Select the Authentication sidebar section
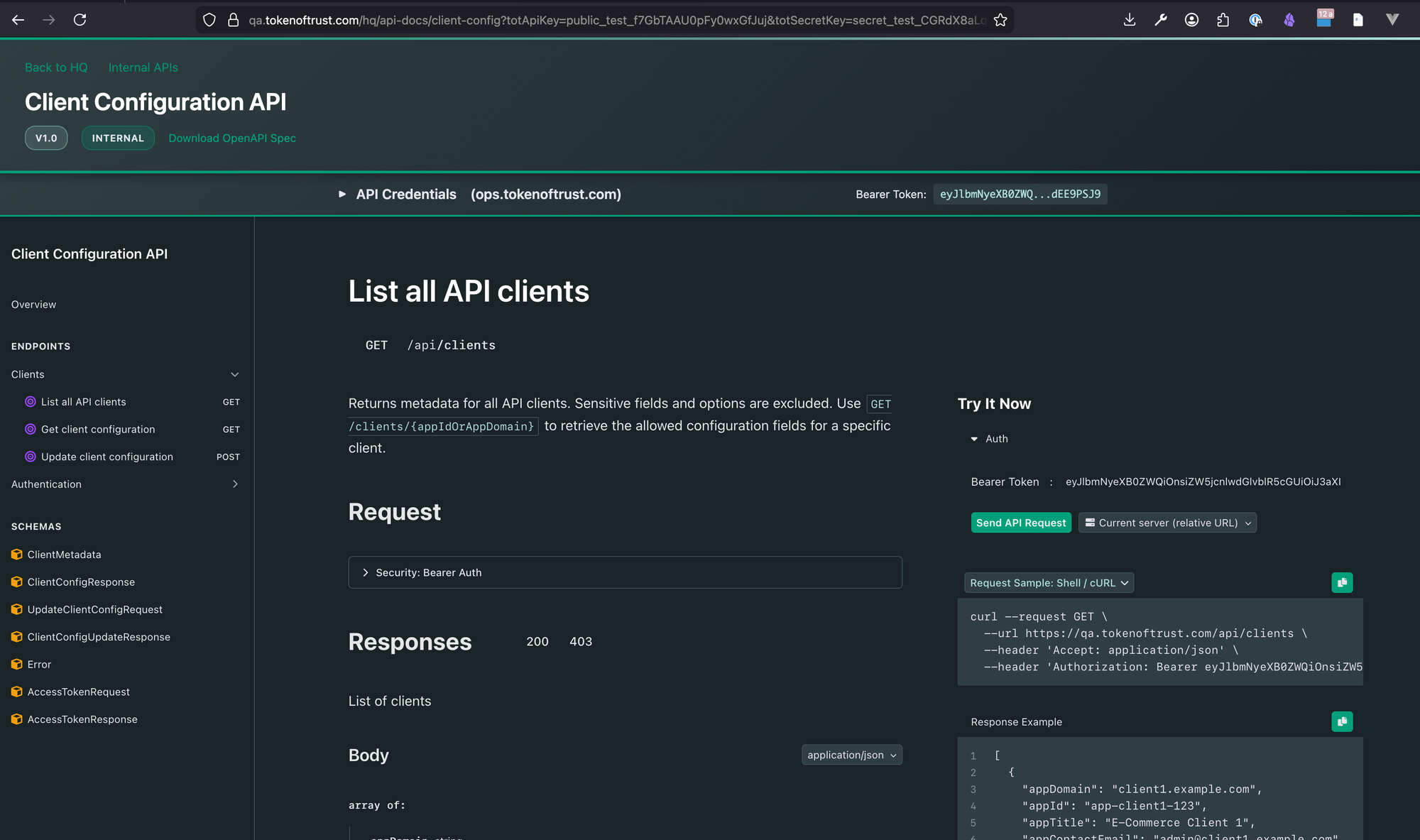1420x840 pixels. (45, 484)
